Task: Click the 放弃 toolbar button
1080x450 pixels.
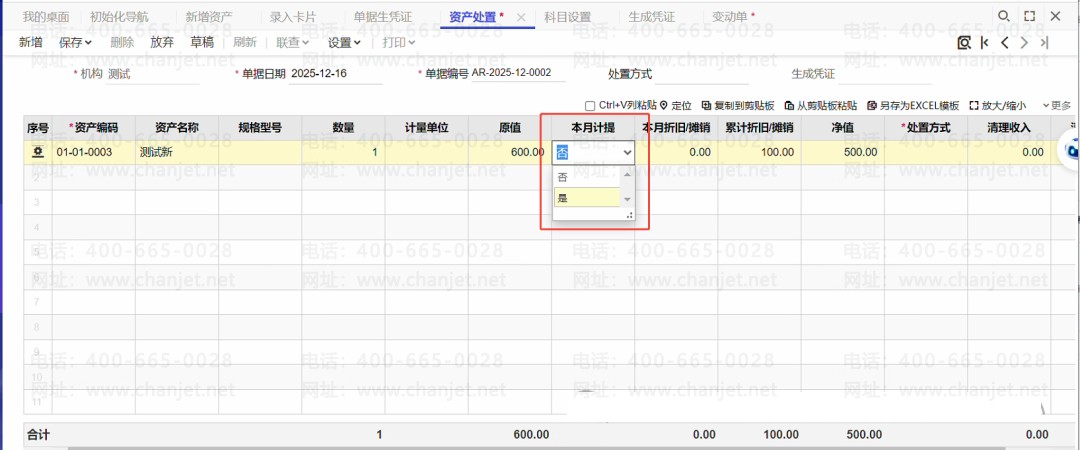Action: [162, 42]
